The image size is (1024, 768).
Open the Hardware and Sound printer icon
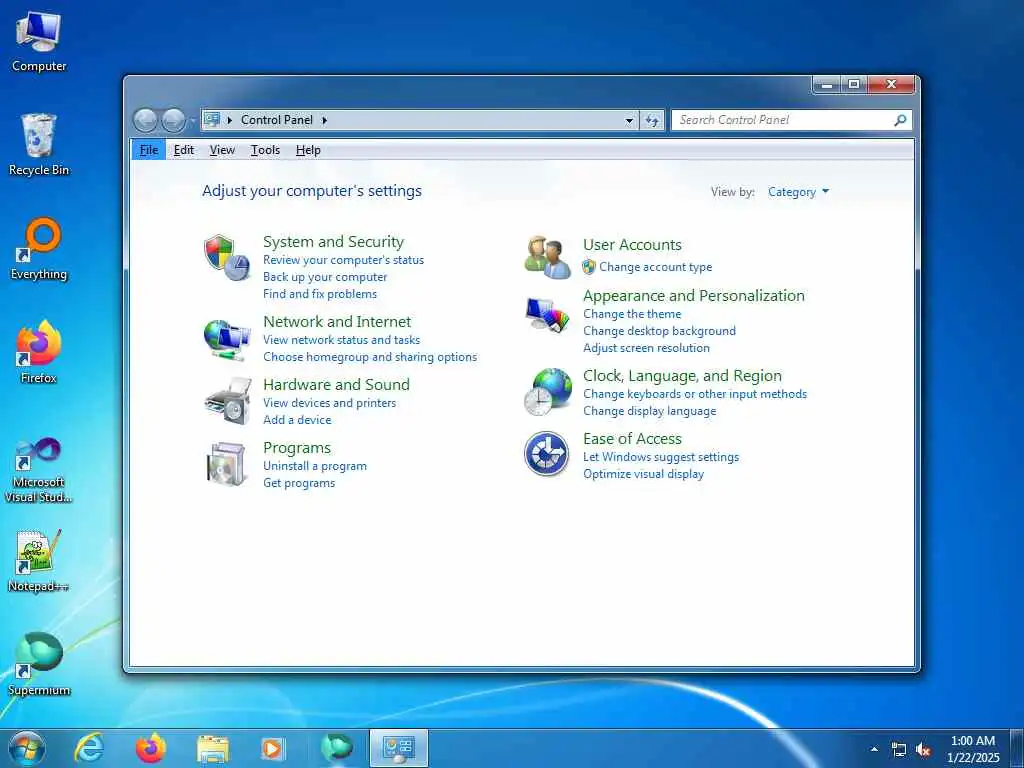pyautogui.click(x=227, y=400)
